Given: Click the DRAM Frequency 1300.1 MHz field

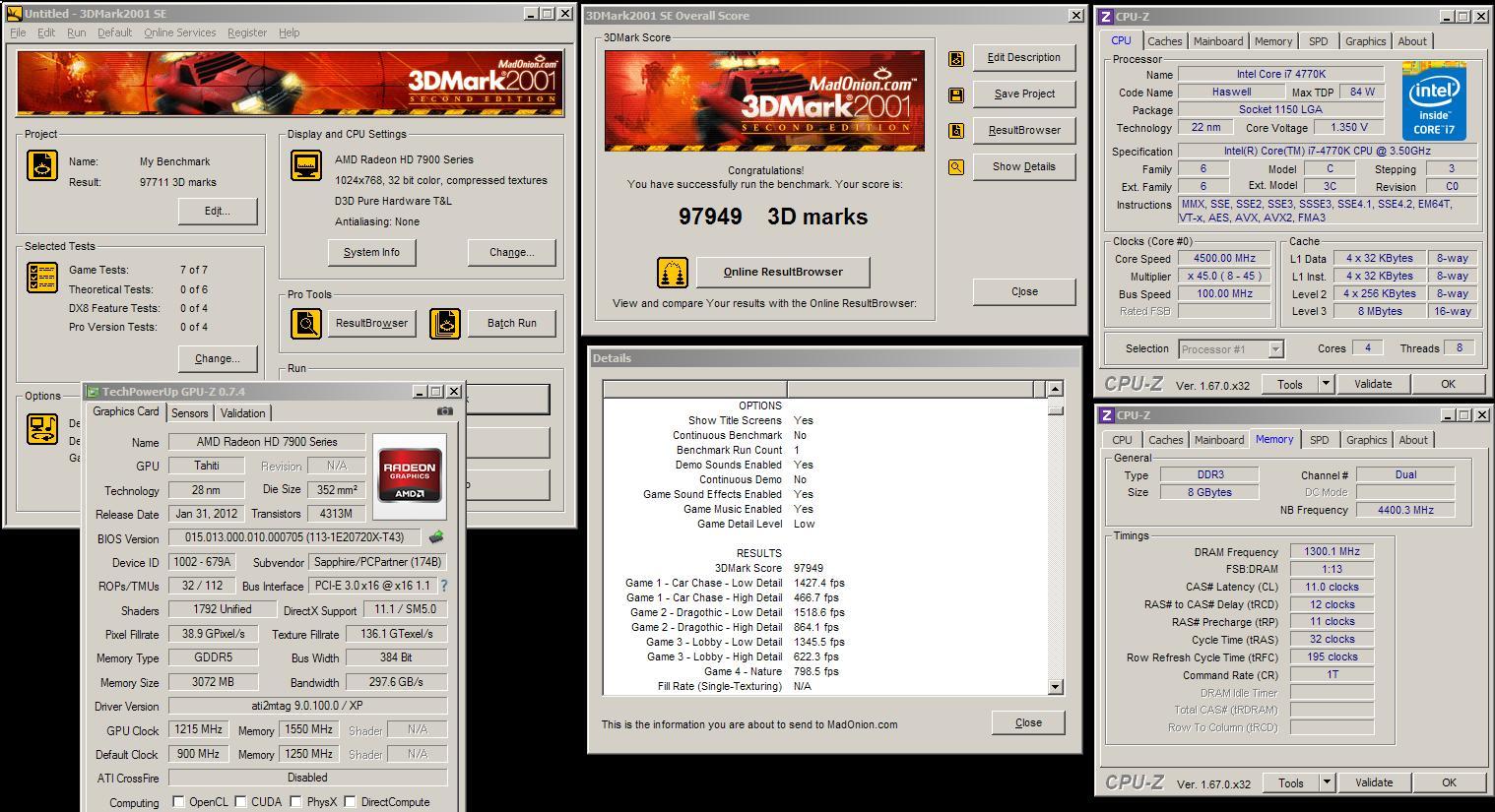Looking at the screenshot, I should click(x=1332, y=551).
